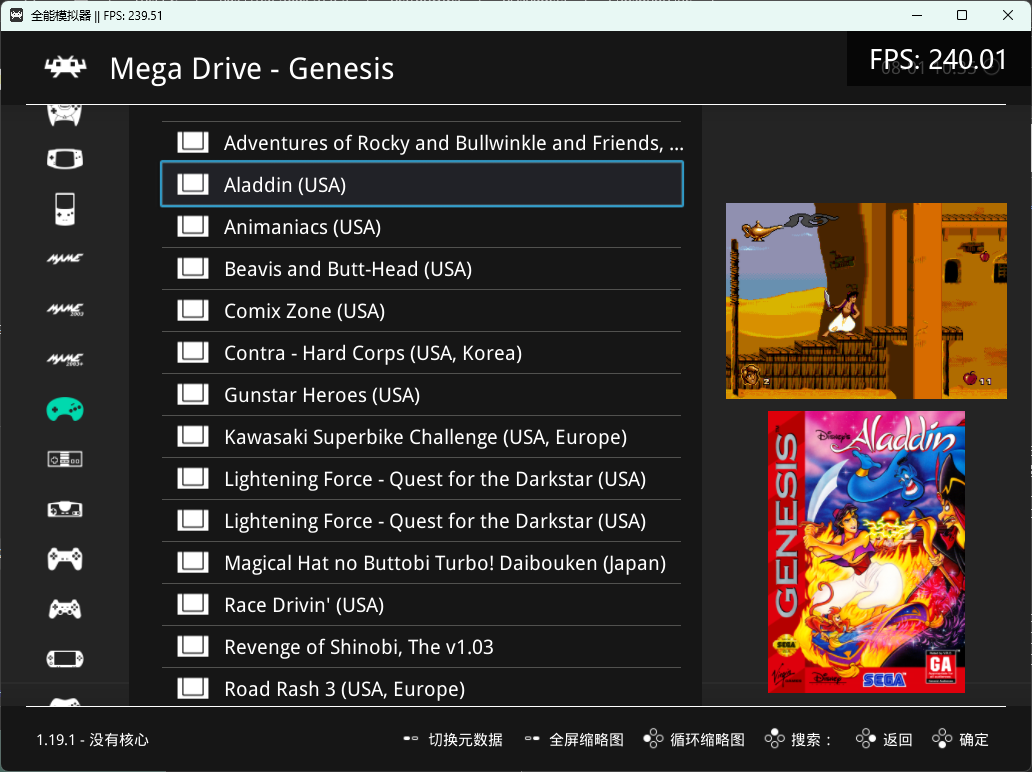
Task: Select the MAME 2003+ playlist icon
Action: (x=65, y=359)
